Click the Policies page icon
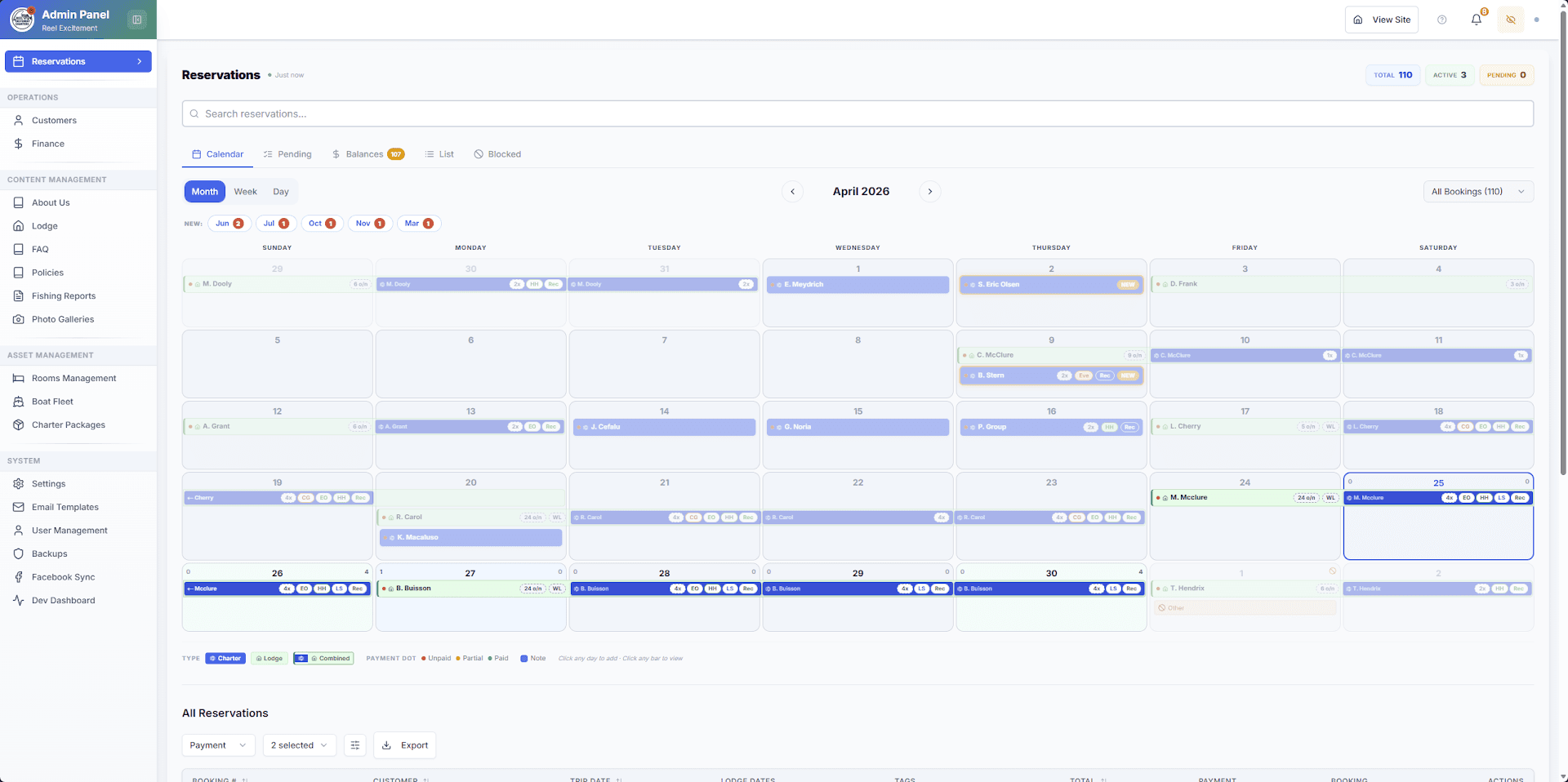Image resolution: width=1568 pixels, height=782 pixels. click(18, 273)
